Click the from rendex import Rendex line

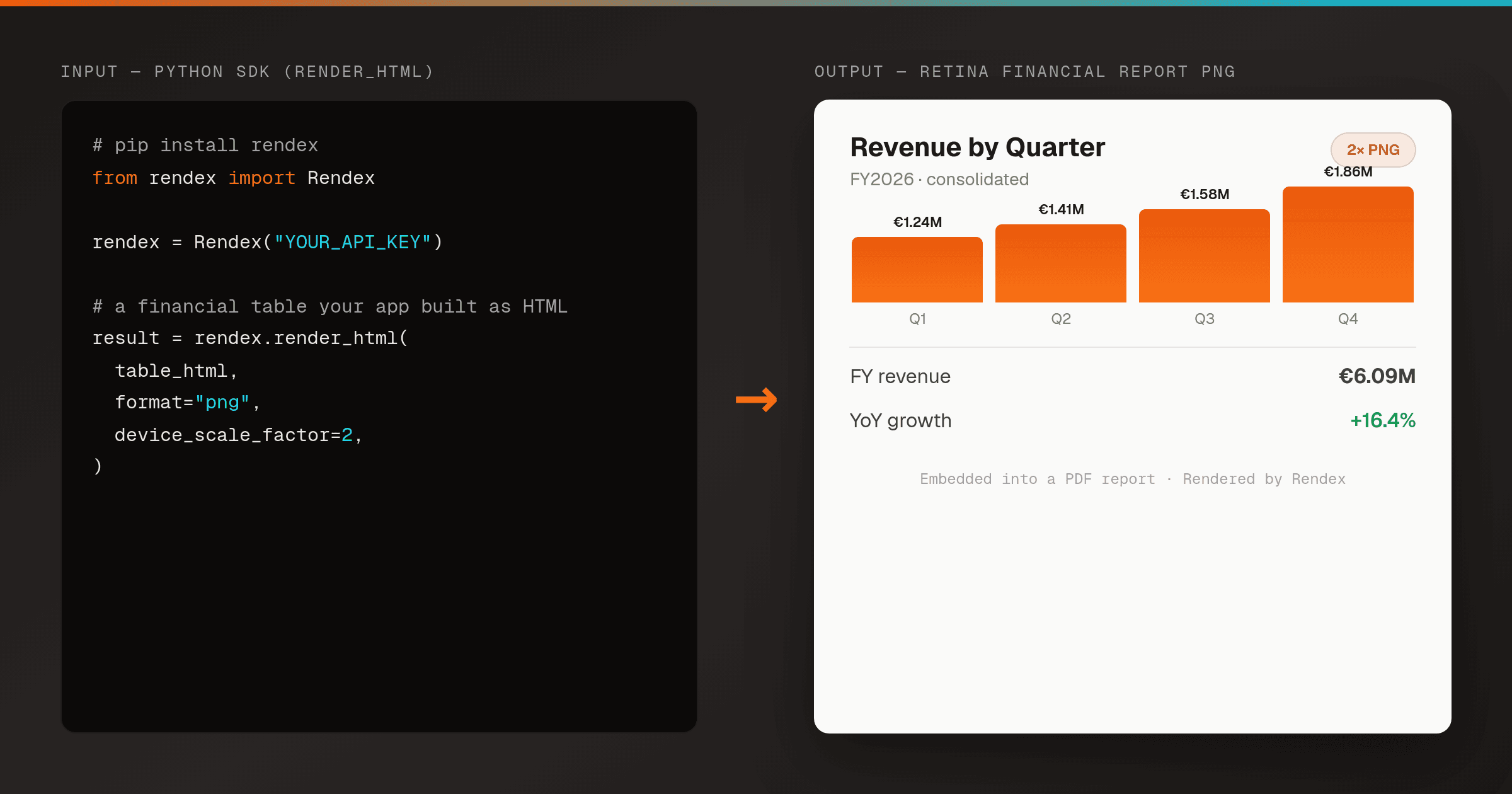coord(234,178)
